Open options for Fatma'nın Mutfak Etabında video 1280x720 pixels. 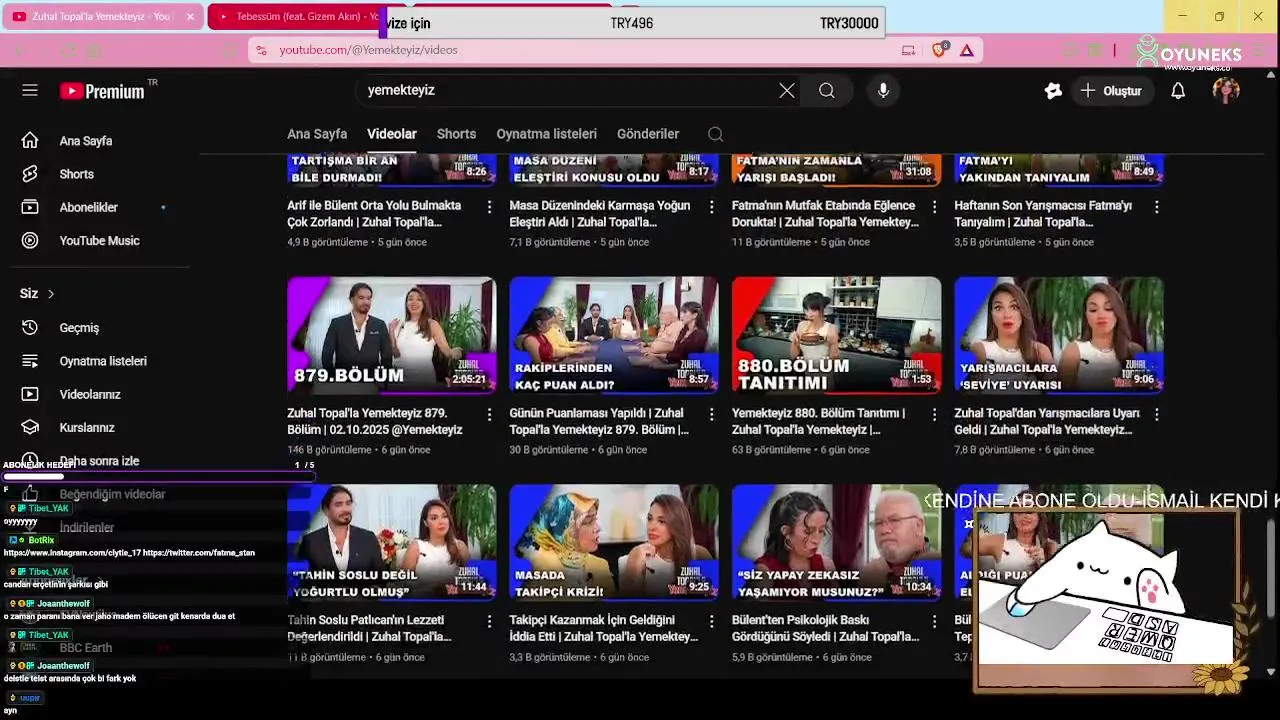pos(934,207)
